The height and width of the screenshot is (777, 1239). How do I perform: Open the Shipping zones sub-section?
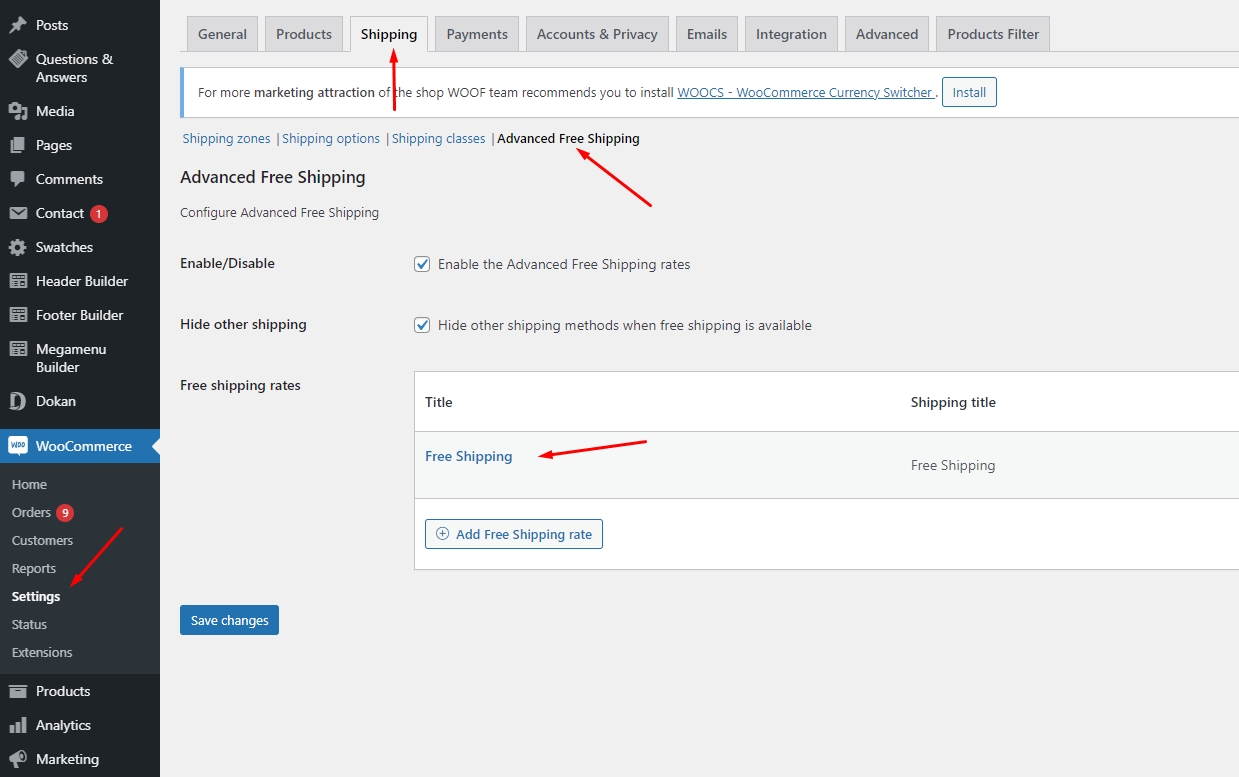tap(226, 139)
